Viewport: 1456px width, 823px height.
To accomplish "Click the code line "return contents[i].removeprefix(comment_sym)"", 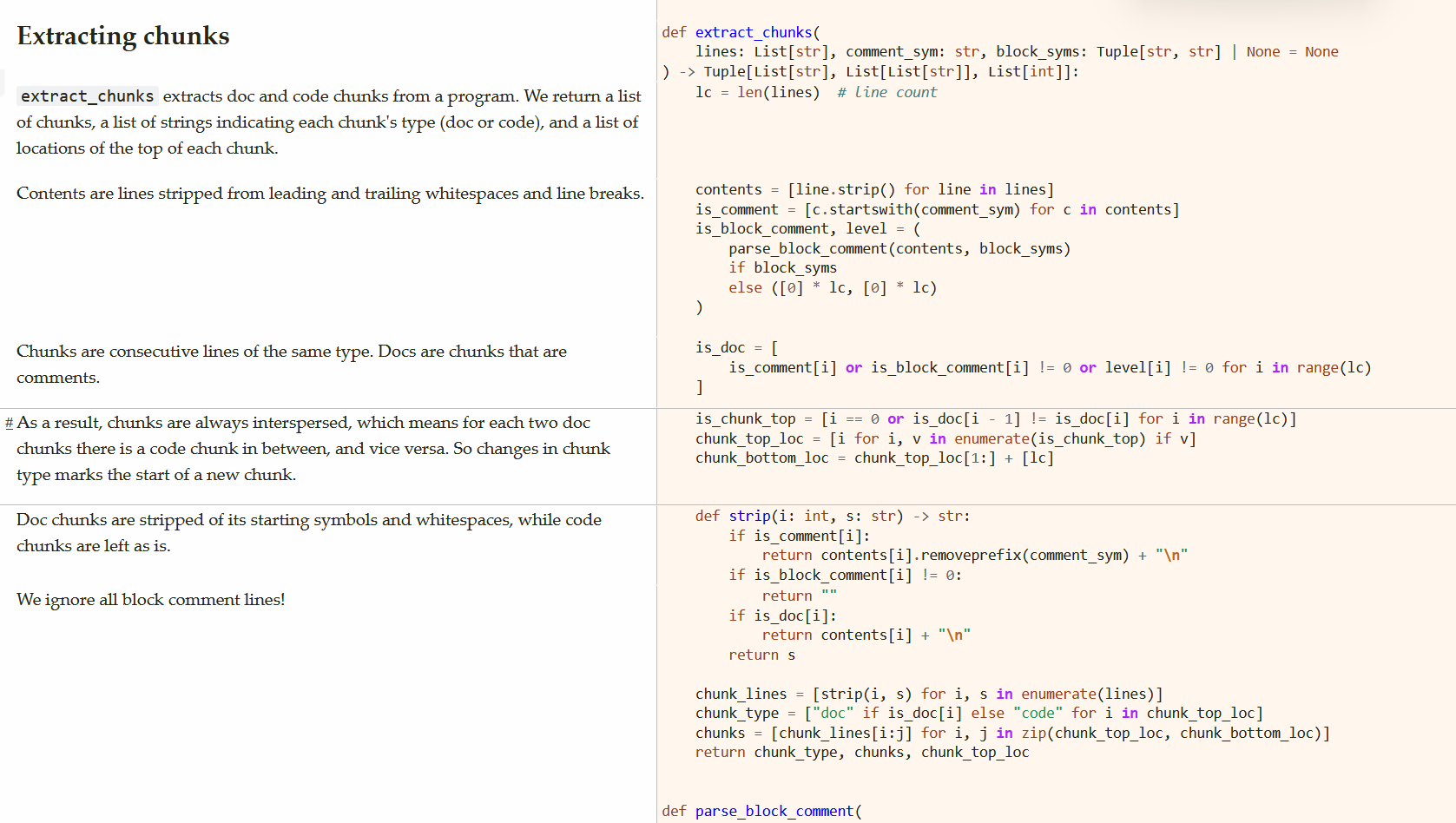I will [975, 556].
